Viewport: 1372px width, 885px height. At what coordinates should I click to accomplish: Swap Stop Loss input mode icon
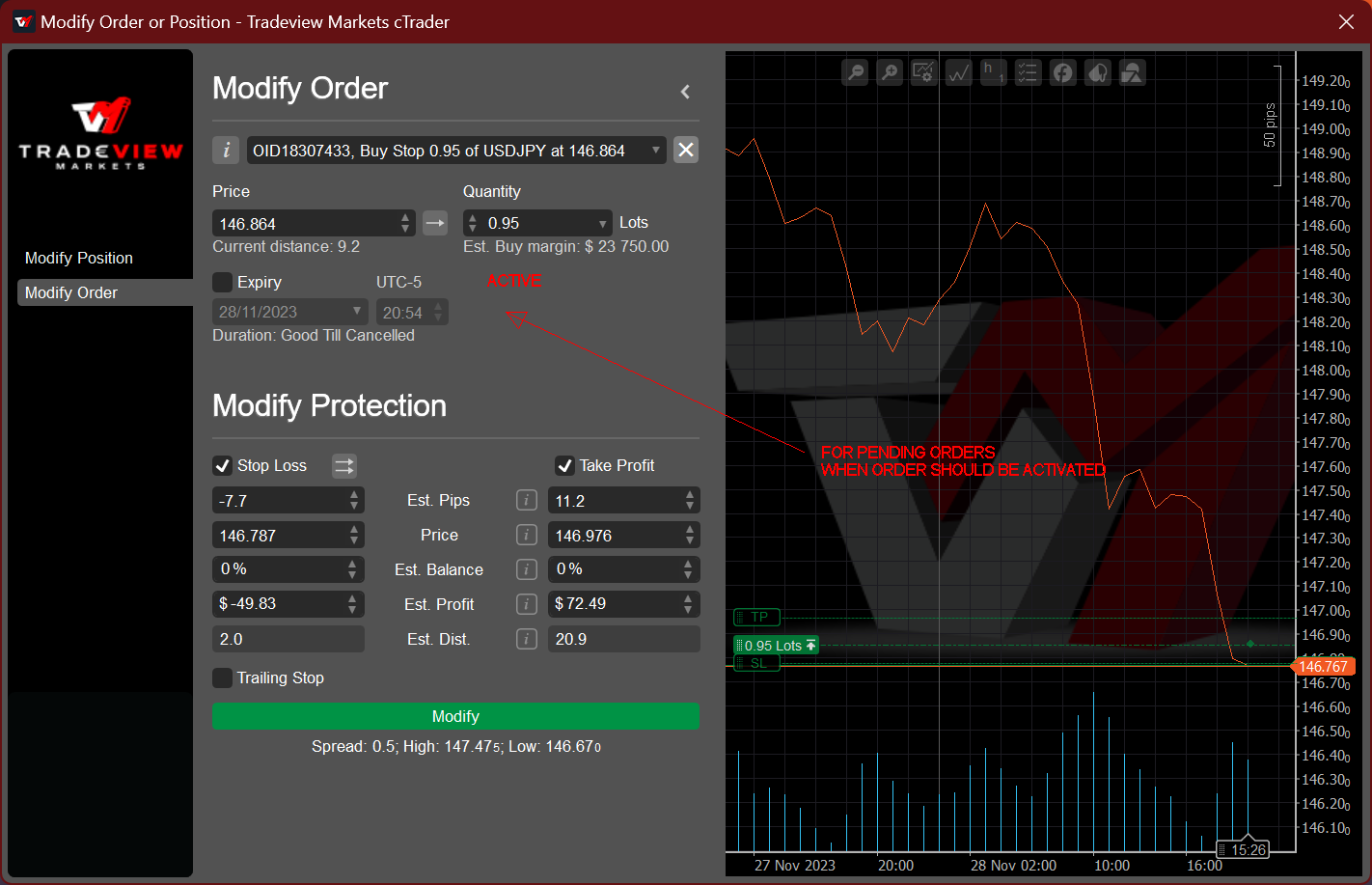(344, 466)
